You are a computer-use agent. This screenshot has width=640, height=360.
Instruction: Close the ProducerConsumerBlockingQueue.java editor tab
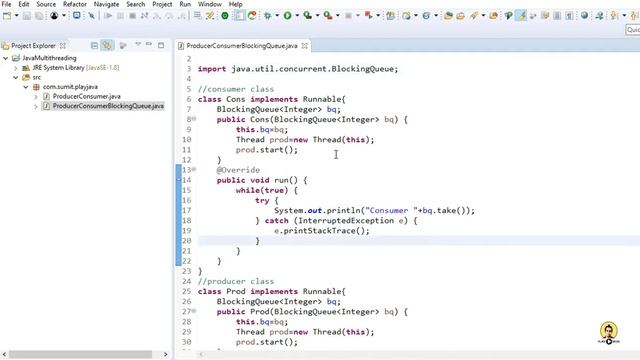click(304, 46)
